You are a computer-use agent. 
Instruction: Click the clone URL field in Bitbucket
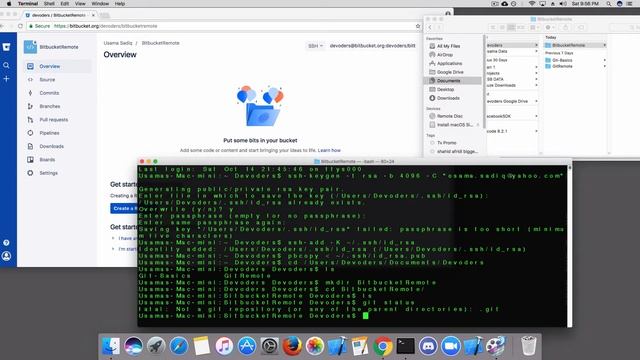pos(372,46)
